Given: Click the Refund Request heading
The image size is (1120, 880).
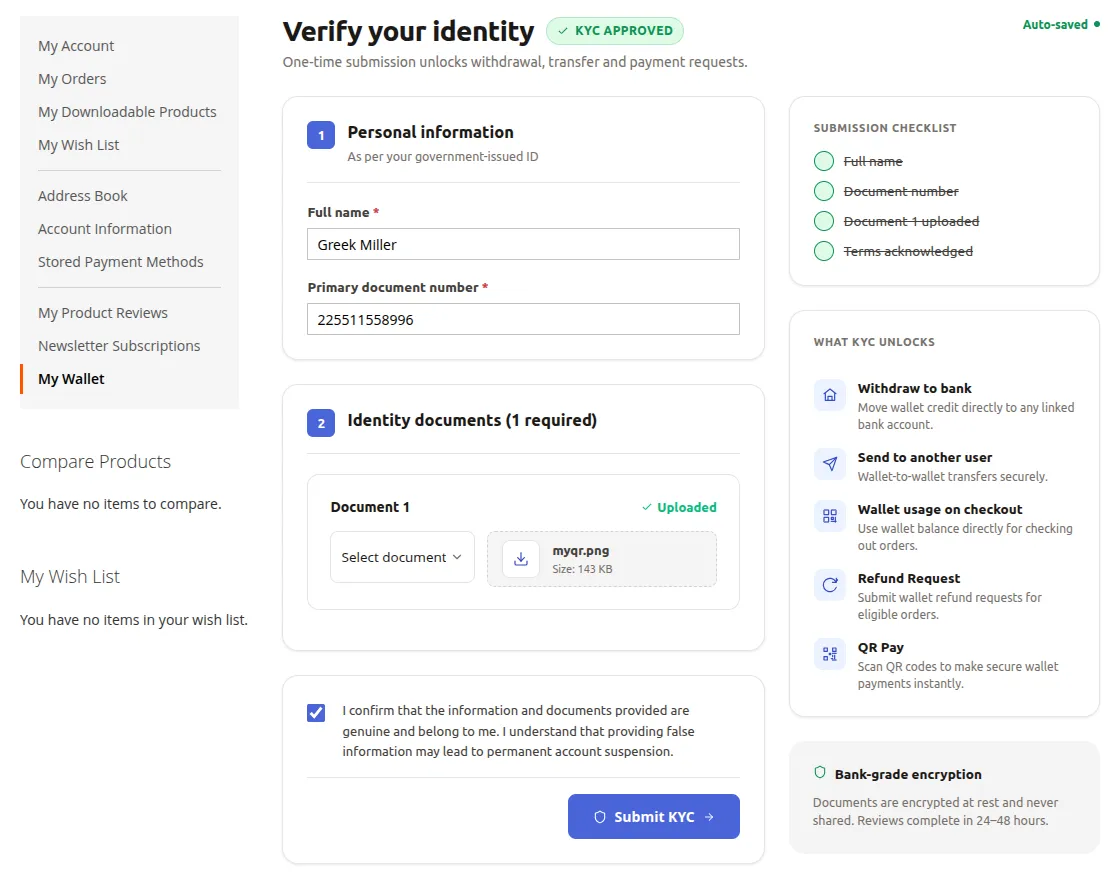Looking at the screenshot, I should 909,579.
